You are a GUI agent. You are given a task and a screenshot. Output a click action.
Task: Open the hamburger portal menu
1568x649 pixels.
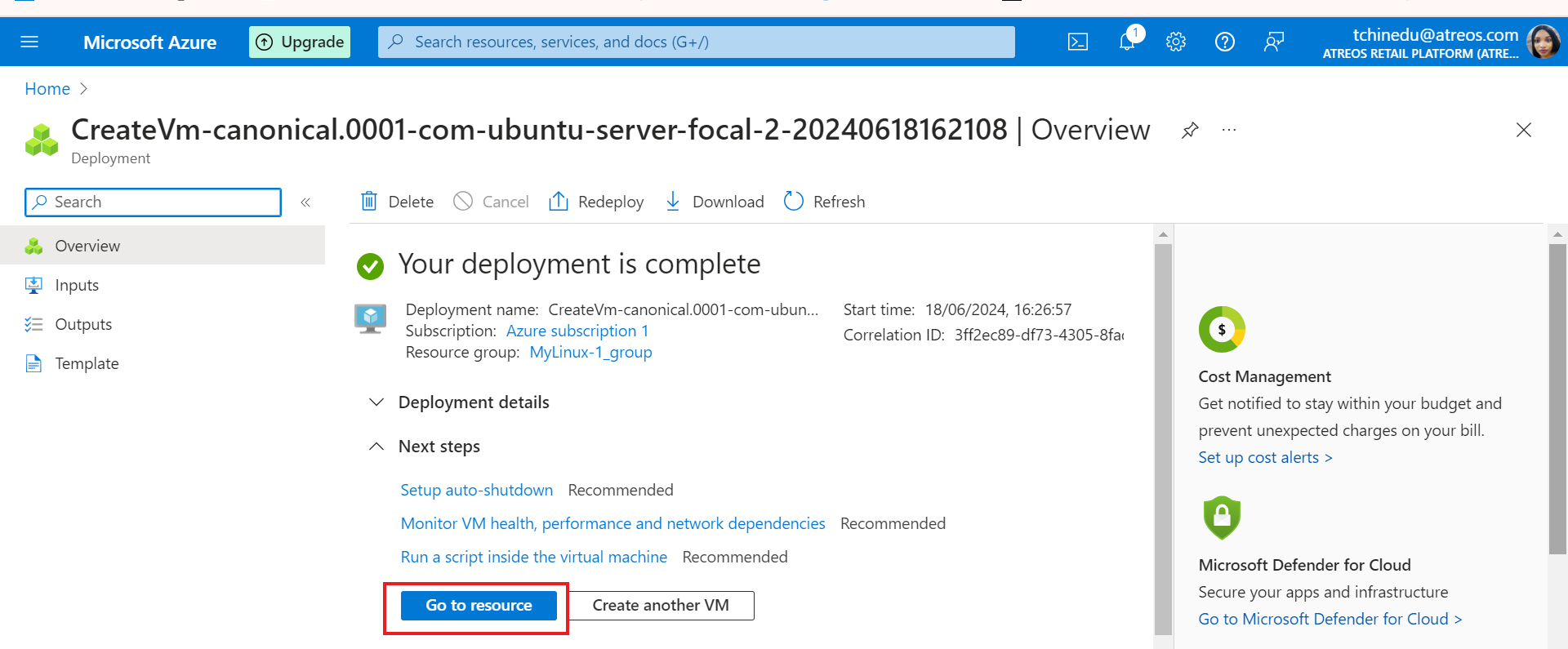point(29,42)
